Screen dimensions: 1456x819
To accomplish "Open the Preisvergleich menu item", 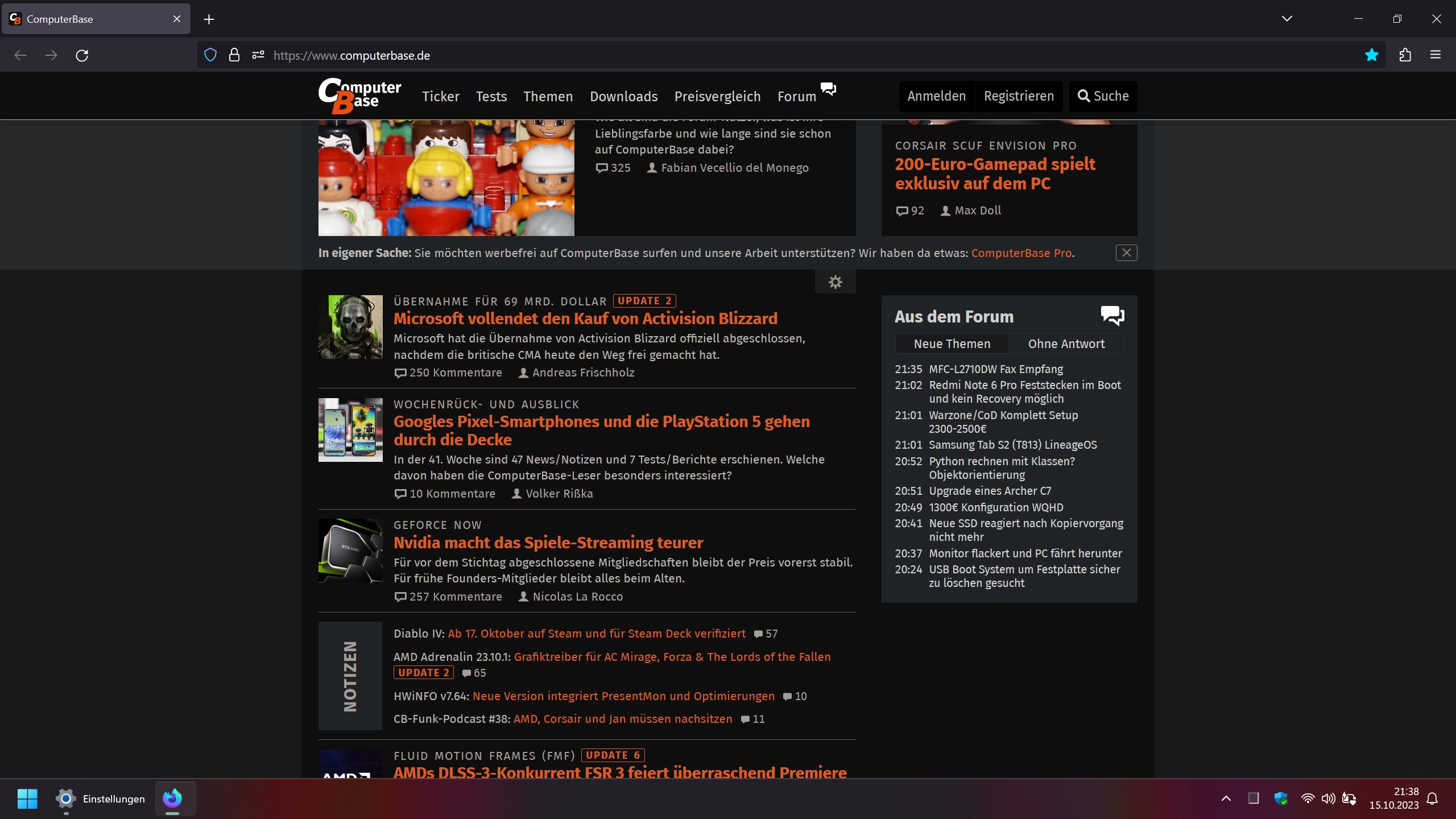I will (x=717, y=96).
